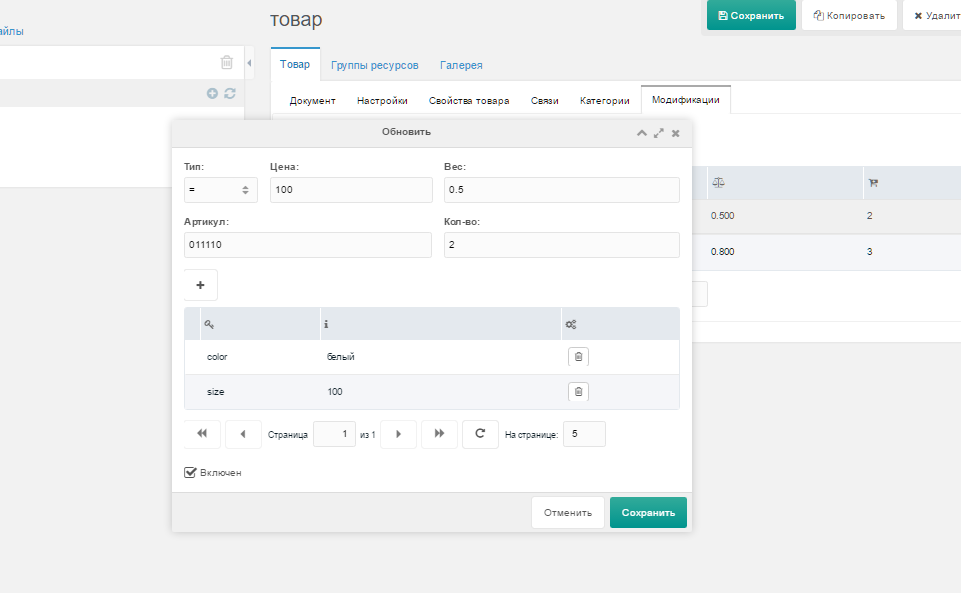Uncheck the Включен checkbox

(x=190, y=472)
